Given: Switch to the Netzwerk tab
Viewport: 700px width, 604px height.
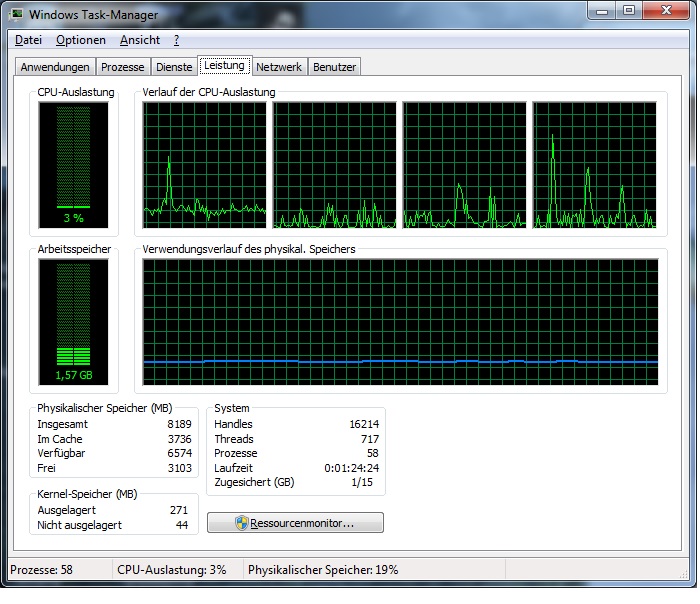Looking at the screenshot, I should pyautogui.click(x=279, y=67).
